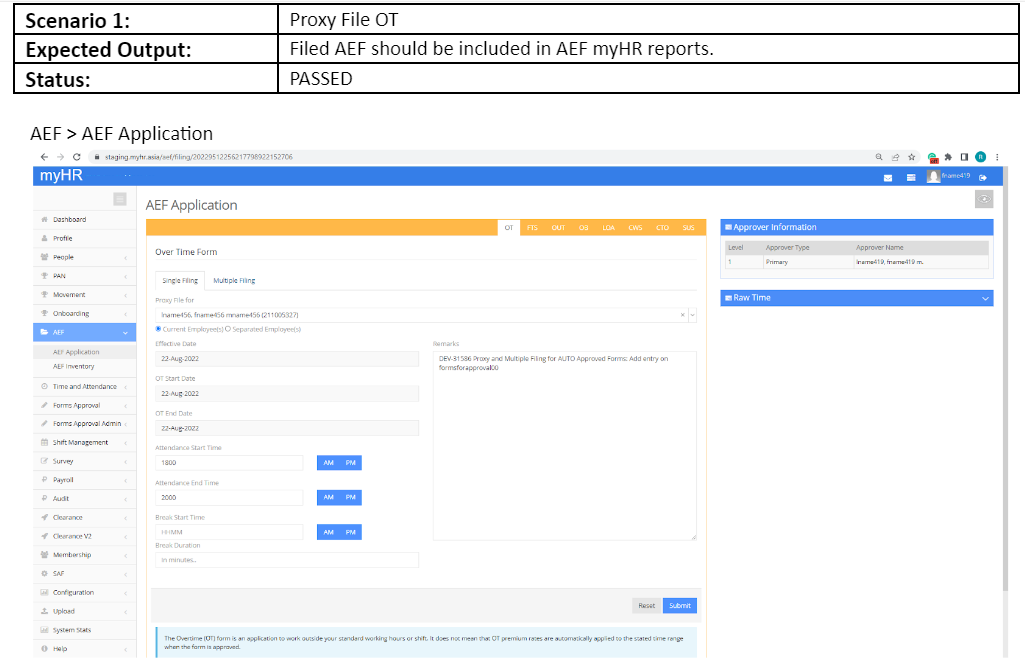The width and height of the screenshot is (1025, 665).
Task: Expand the PAN sidebar menu
Action: [x=85, y=276]
